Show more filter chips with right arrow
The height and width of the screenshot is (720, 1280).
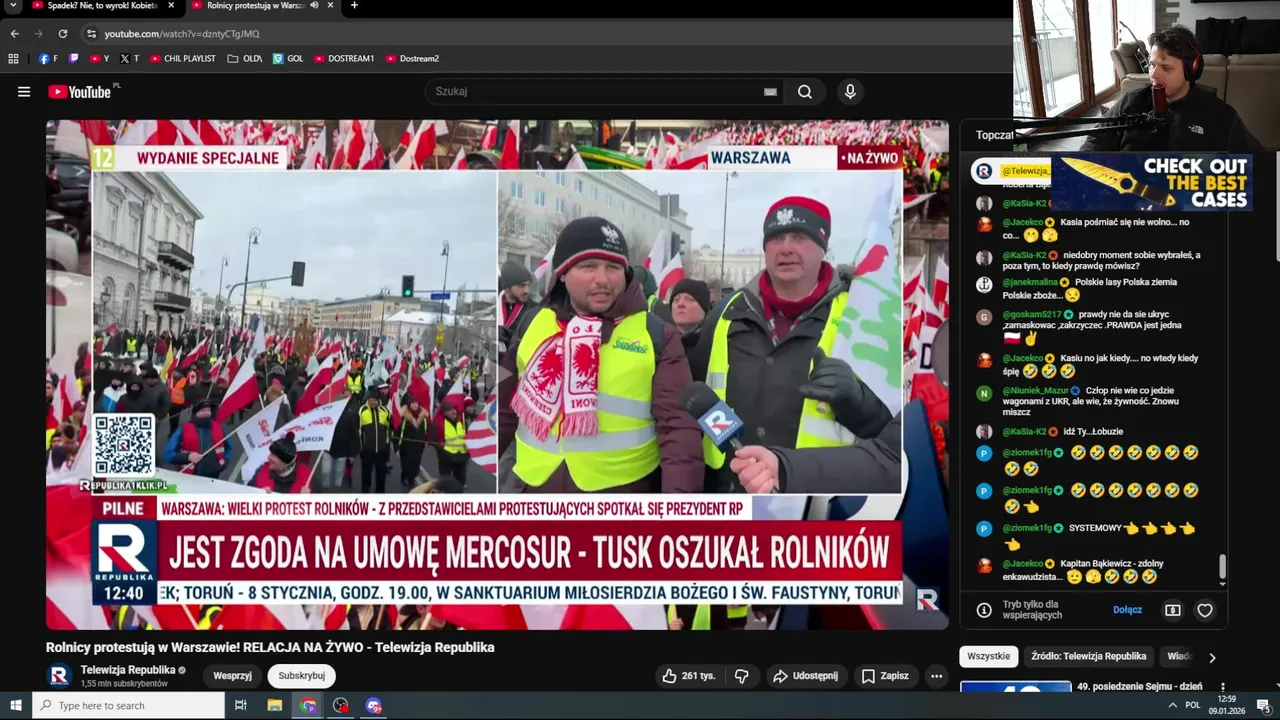click(x=1212, y=658)
